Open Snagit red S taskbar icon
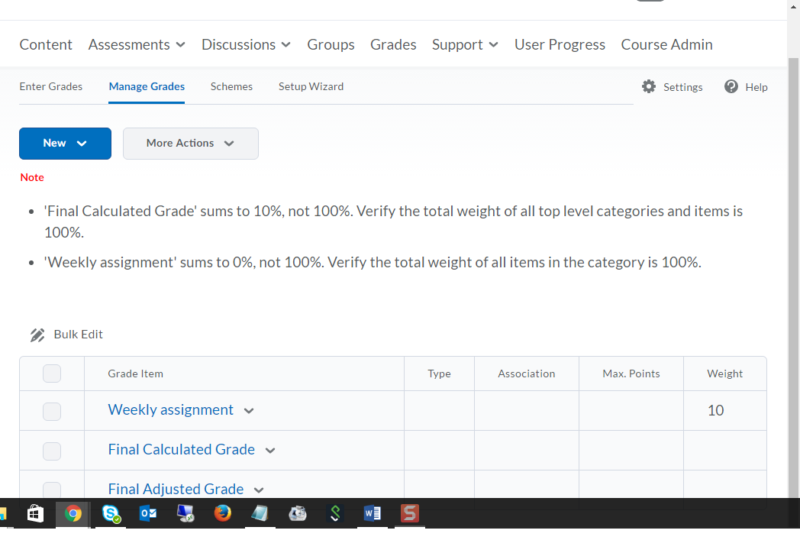 pyautogui.click(x=409, y=513)
